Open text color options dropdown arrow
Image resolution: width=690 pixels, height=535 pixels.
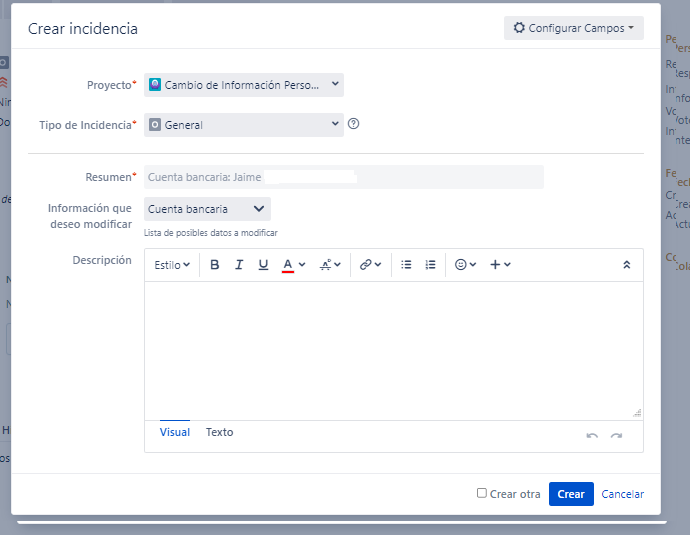[x=302, y=264]
